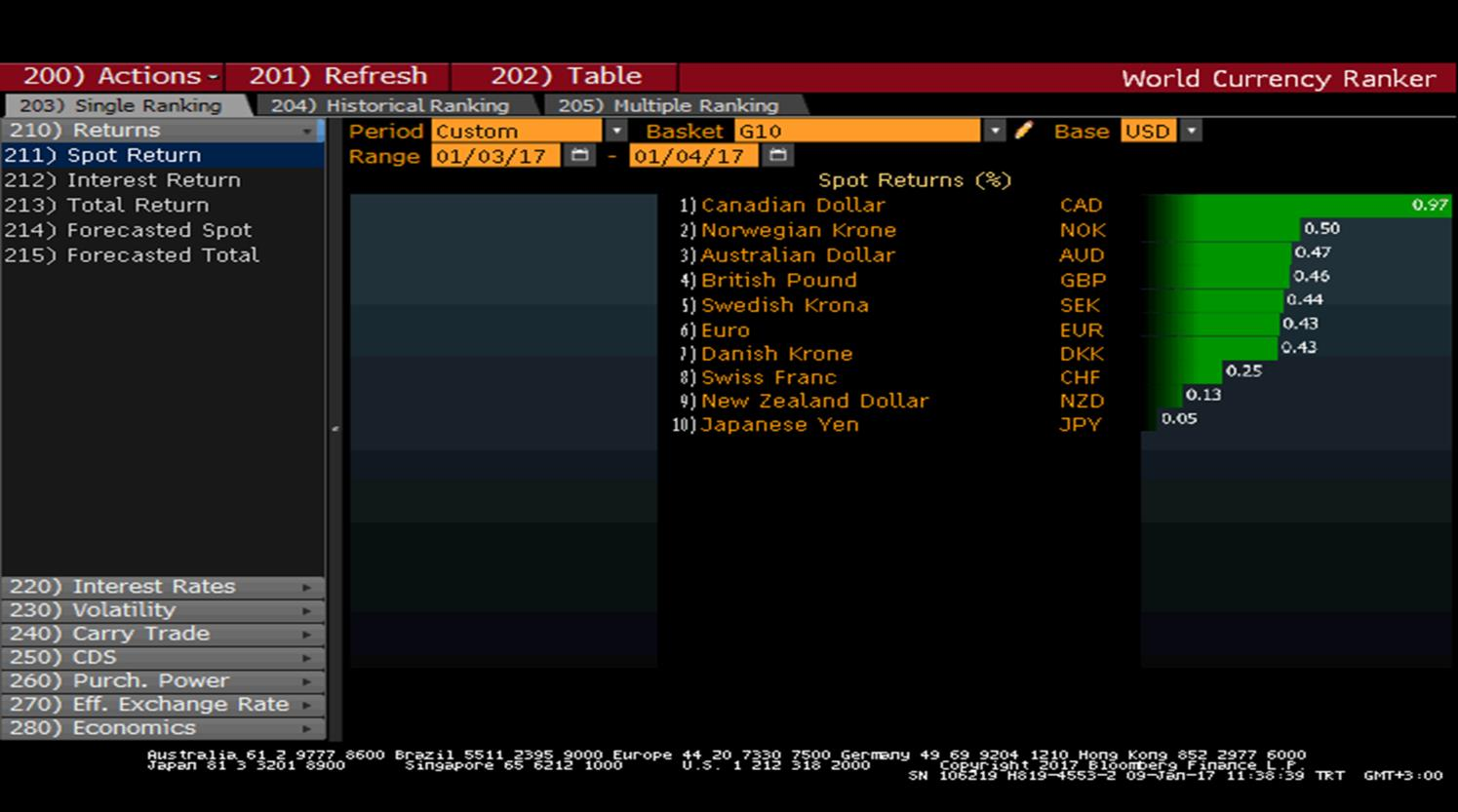Open 6) Euro row
The width and height of the screenshot is (1458, 812).
pos(715,330)
